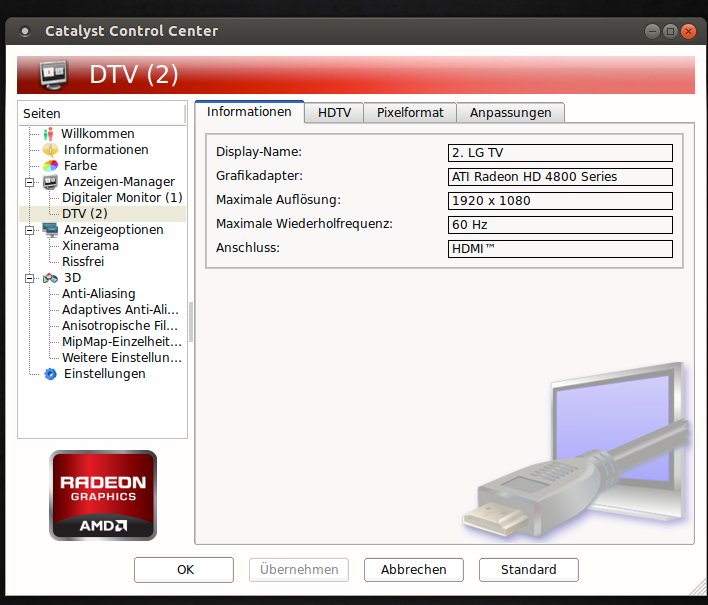Open Adaptives Anti-Ali... page
The height and width of the screenshot is (605, 708).
(x=120, y=310)
